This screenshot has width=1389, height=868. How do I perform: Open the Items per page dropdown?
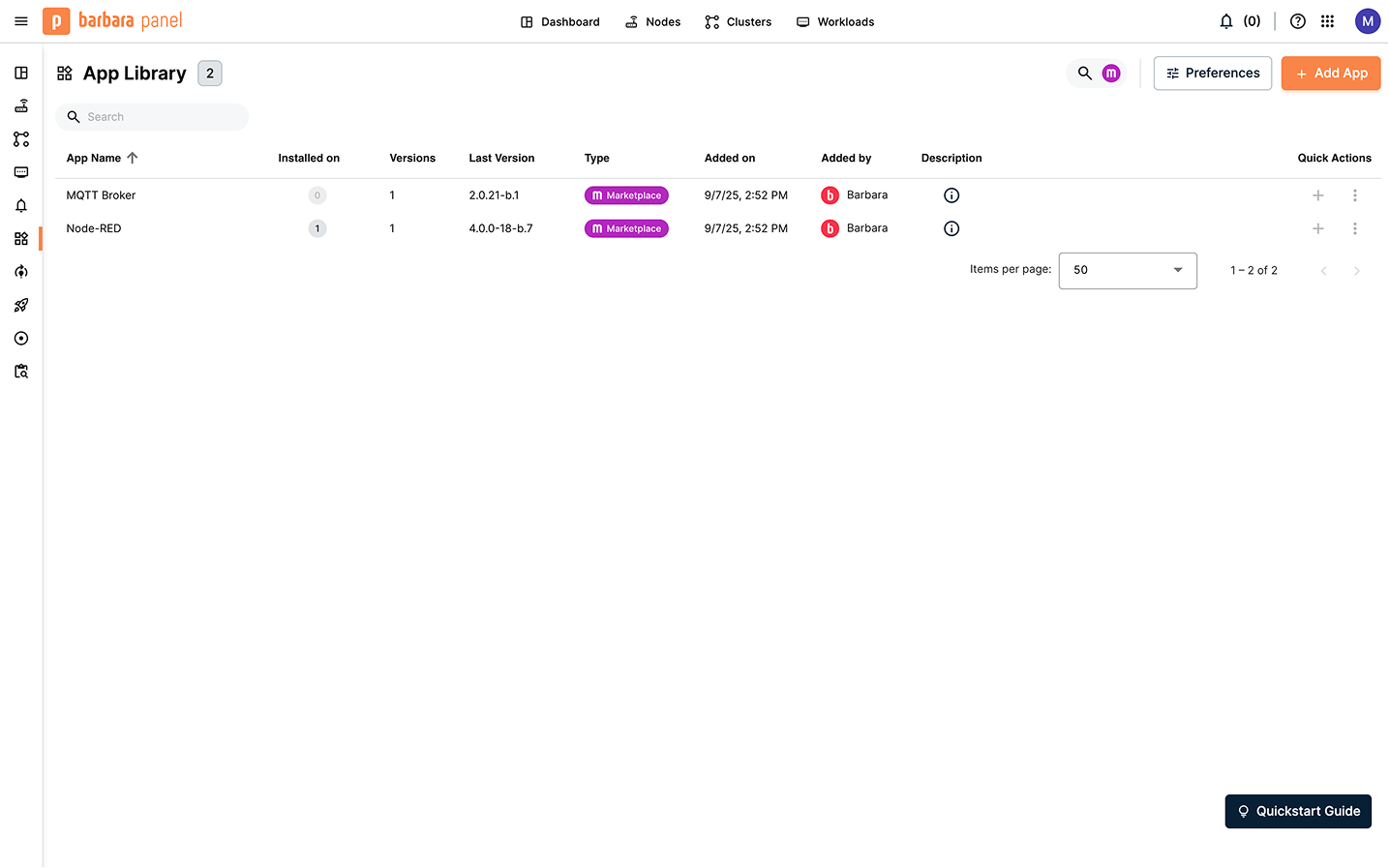coord(1127,270)
